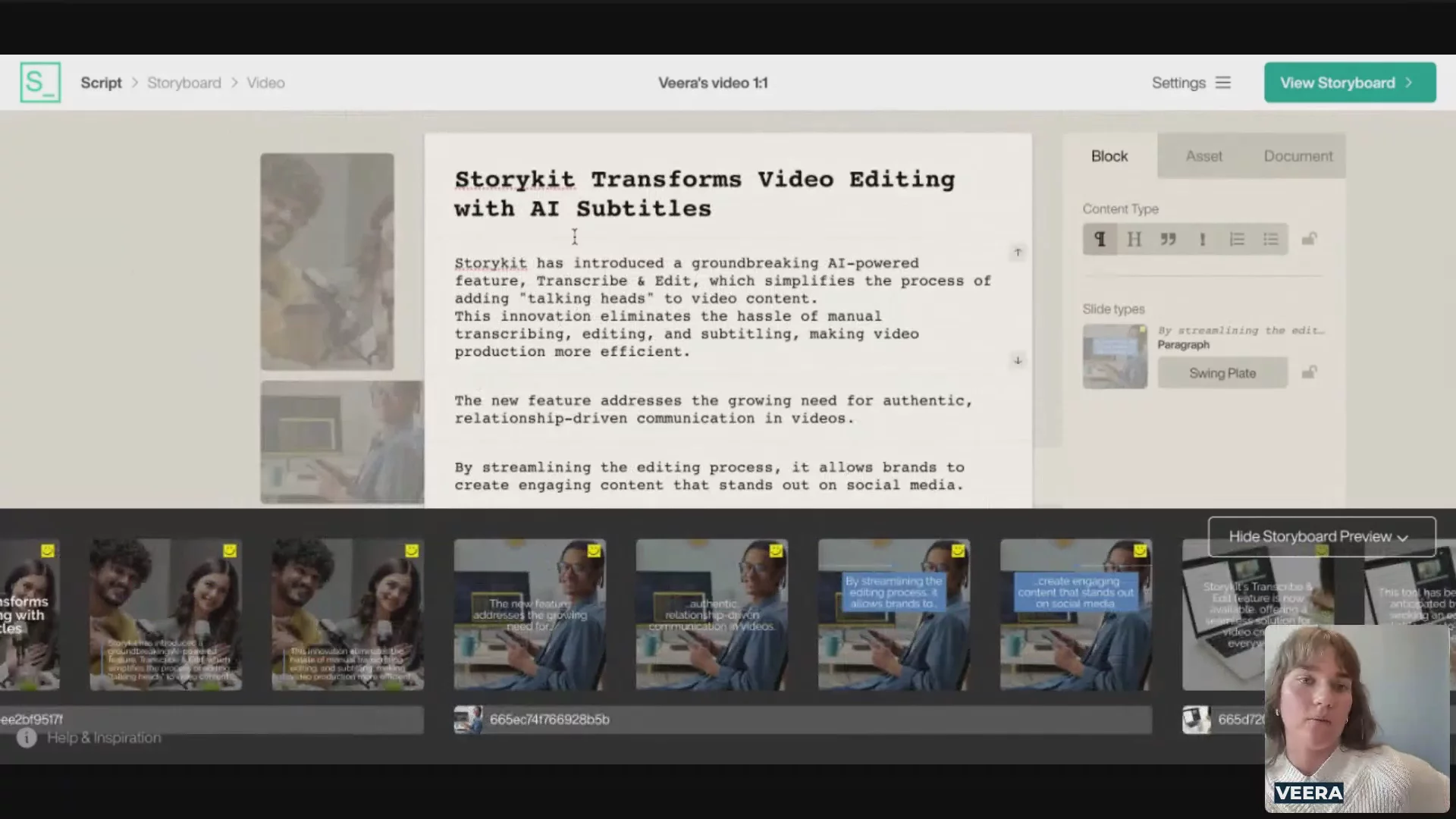1456x819 pixels.
Task: Go to Script breadcrumb step
Action: [x=101, y=83]
